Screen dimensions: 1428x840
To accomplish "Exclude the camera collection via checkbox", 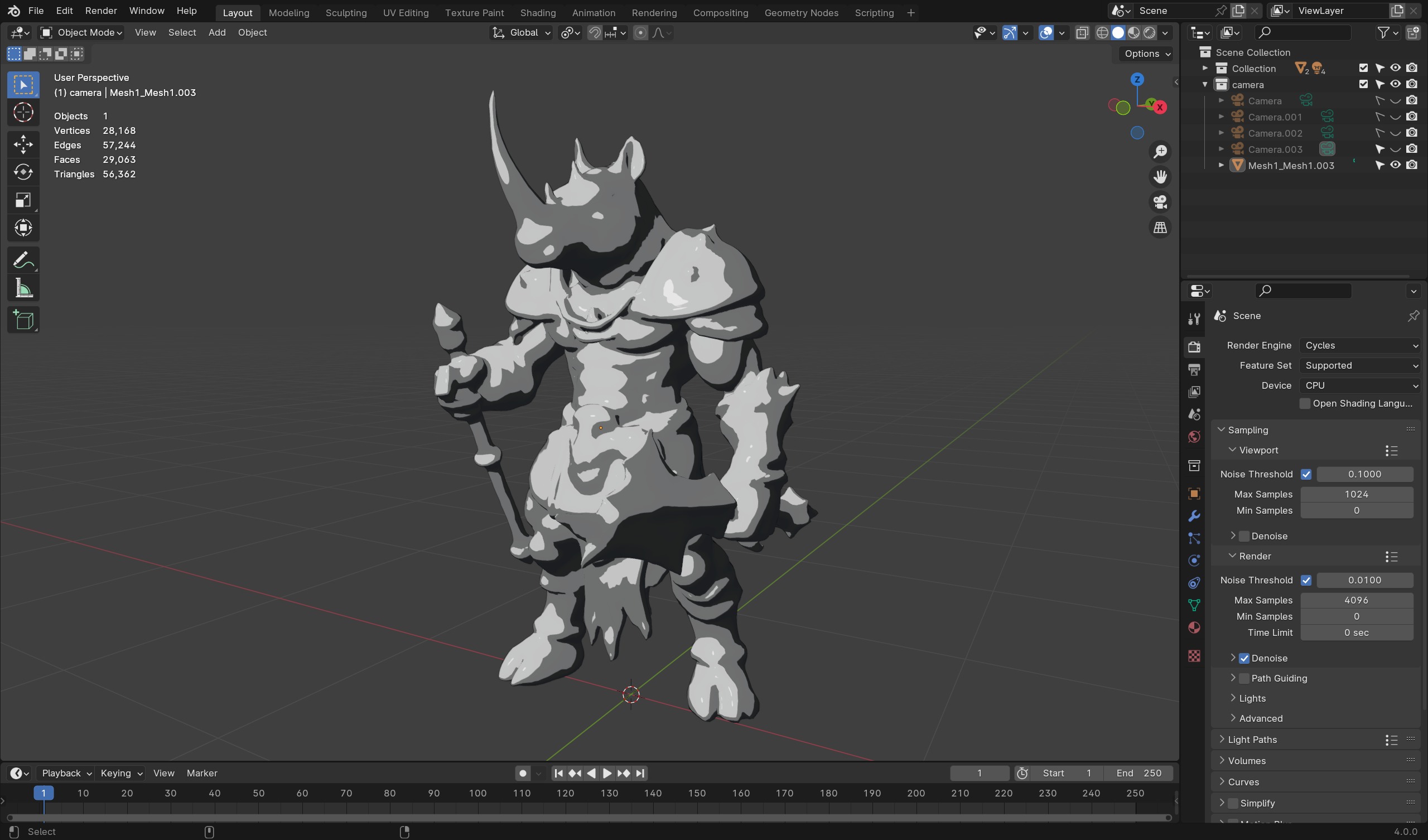I will [1363, 84].
